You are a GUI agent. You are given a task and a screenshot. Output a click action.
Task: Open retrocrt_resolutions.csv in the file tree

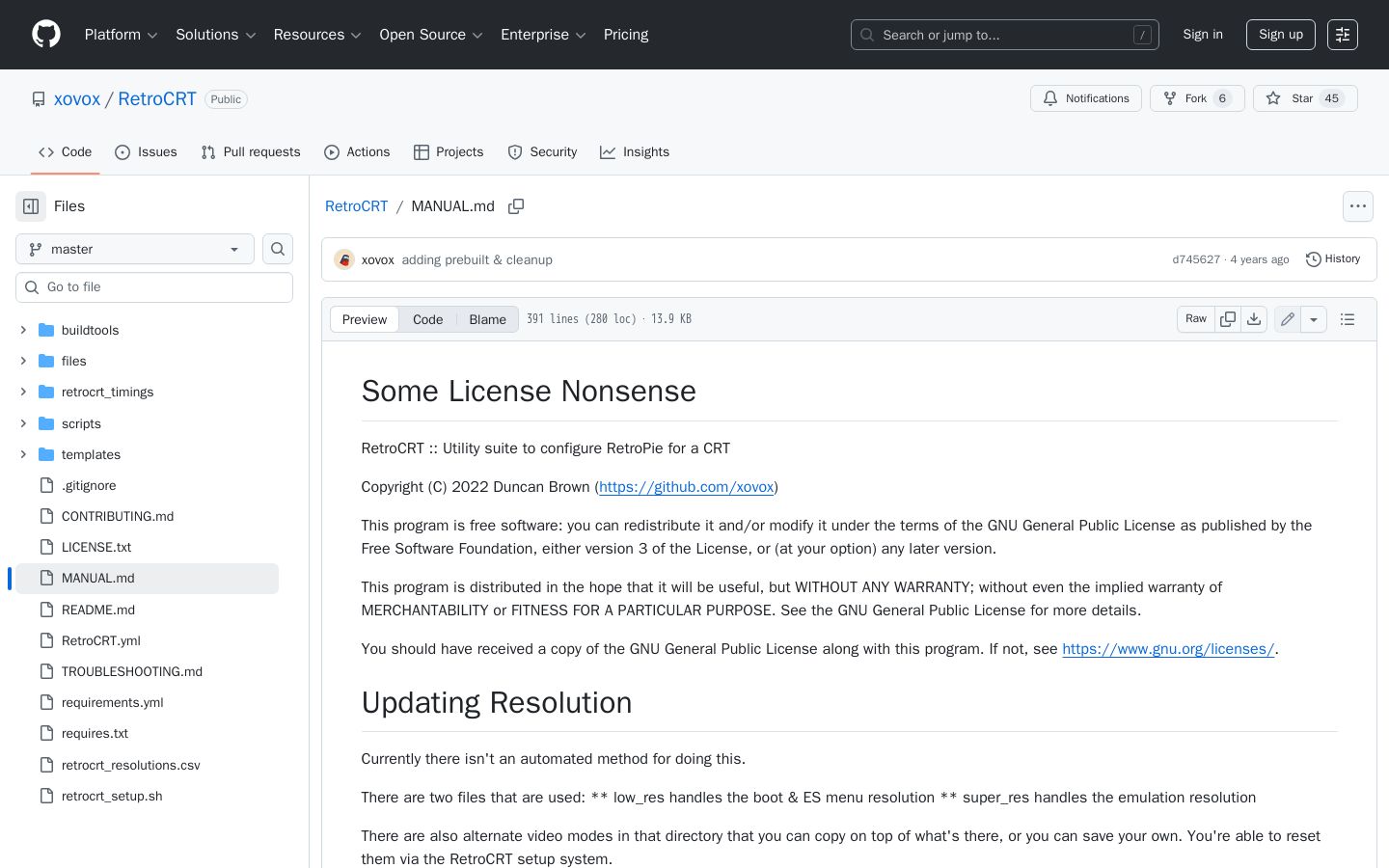[x=130, y=765]
